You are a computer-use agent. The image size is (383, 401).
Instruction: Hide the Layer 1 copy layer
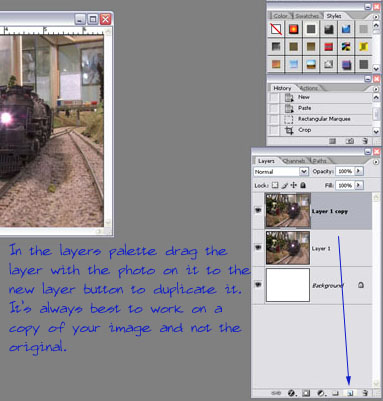point(258,211)
